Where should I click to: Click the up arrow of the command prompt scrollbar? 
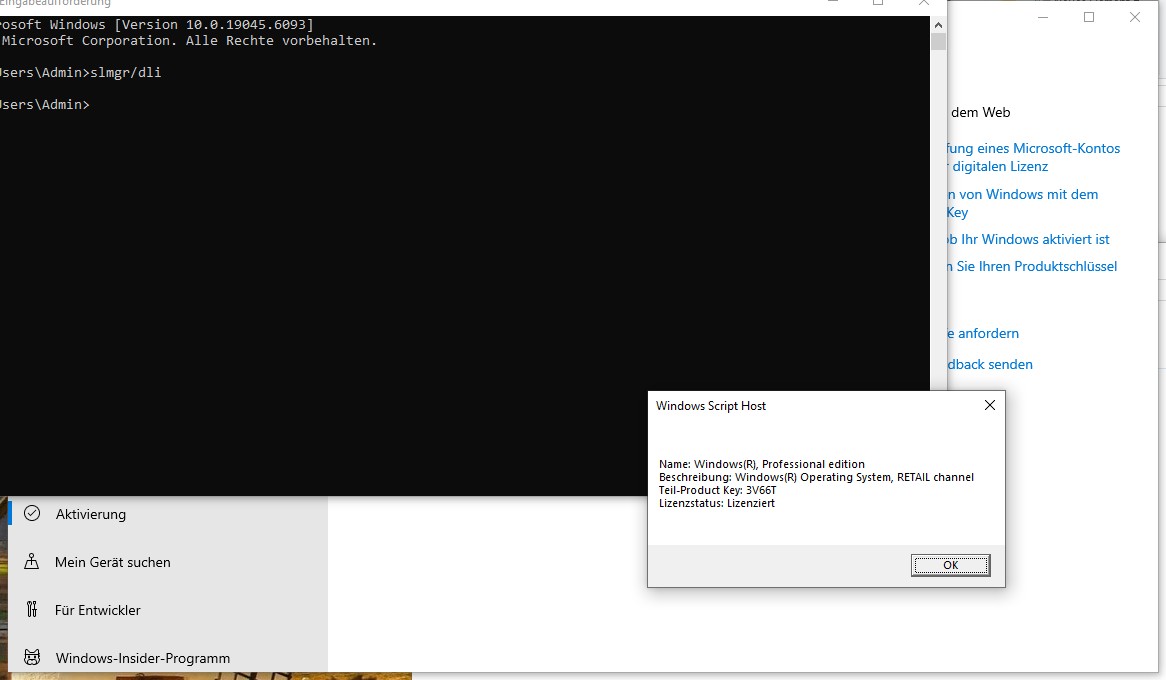(x=938, y=25)
